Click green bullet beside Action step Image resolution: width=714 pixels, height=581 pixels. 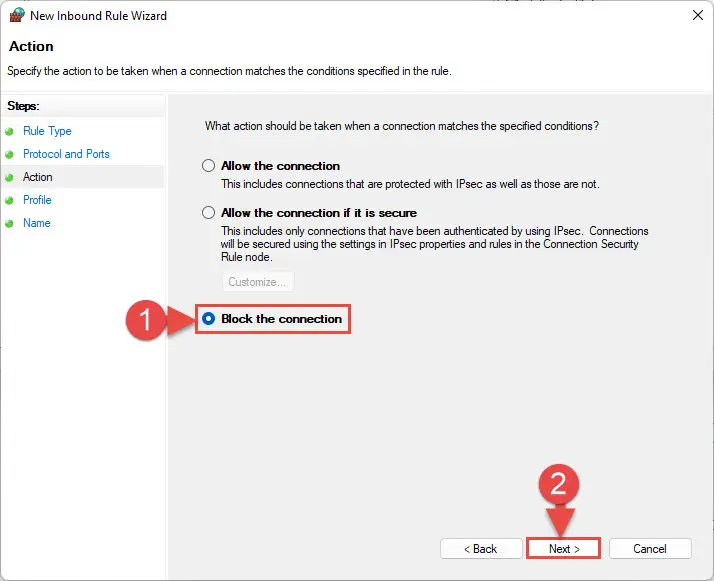9,178
